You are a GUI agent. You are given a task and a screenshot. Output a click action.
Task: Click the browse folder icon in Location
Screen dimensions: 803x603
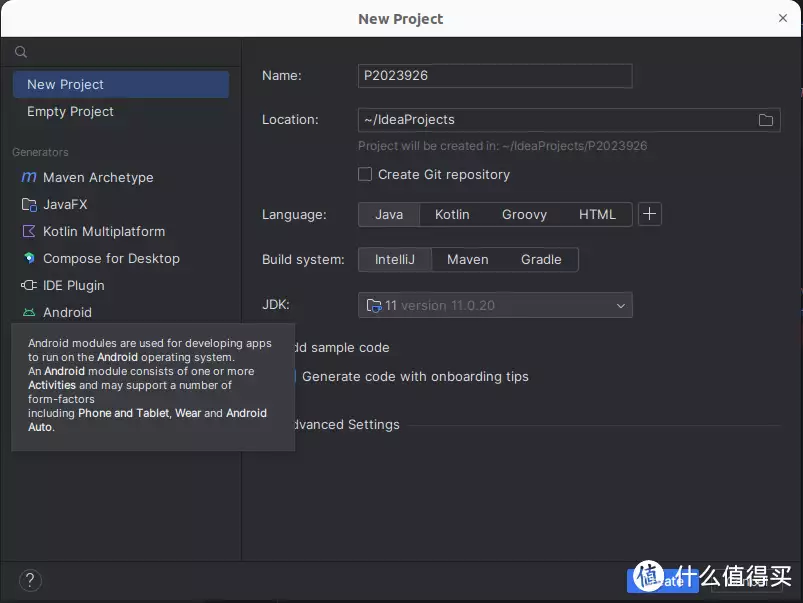[x=766, y=120]
